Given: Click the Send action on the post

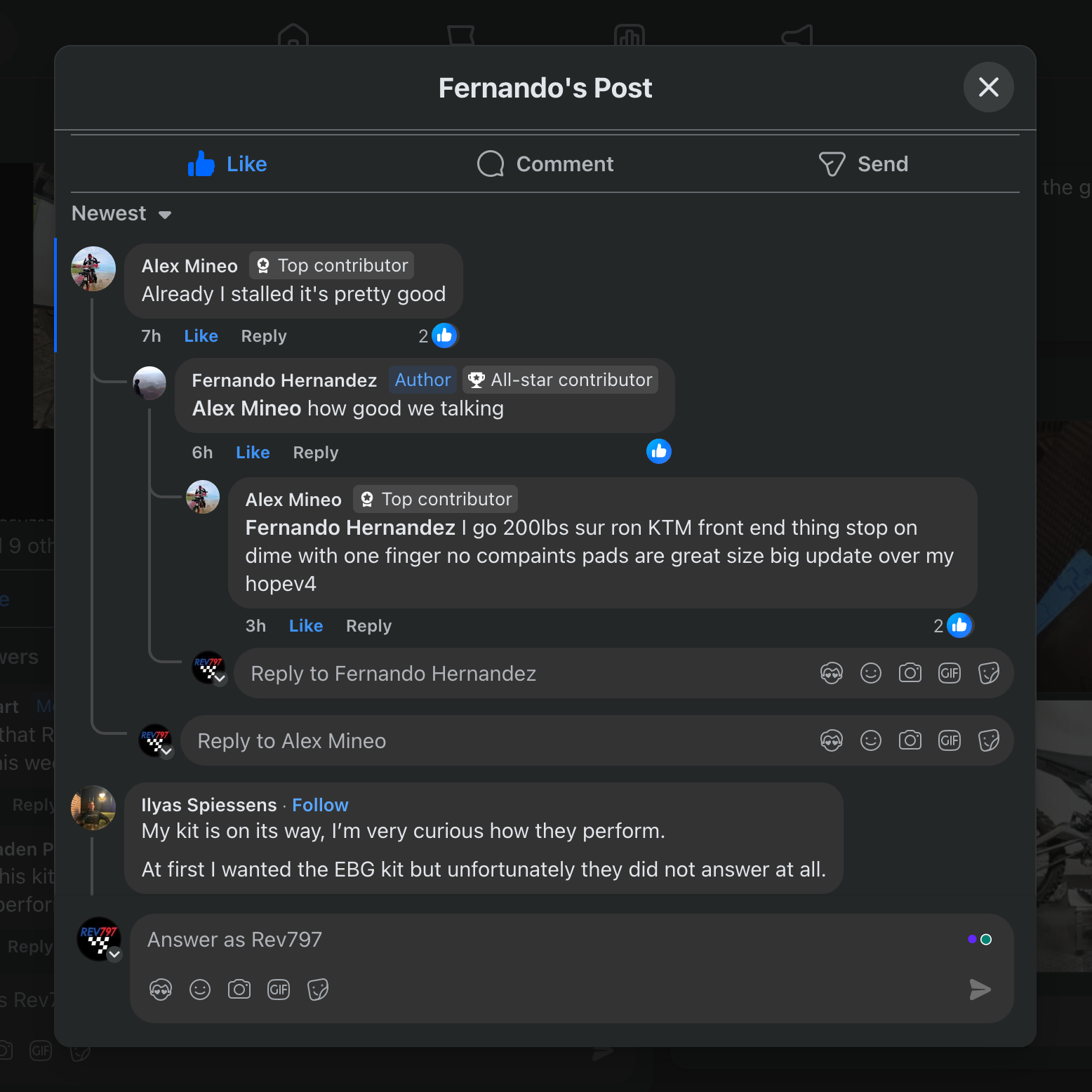Looking at the screenshot, I should click(863, 164).
